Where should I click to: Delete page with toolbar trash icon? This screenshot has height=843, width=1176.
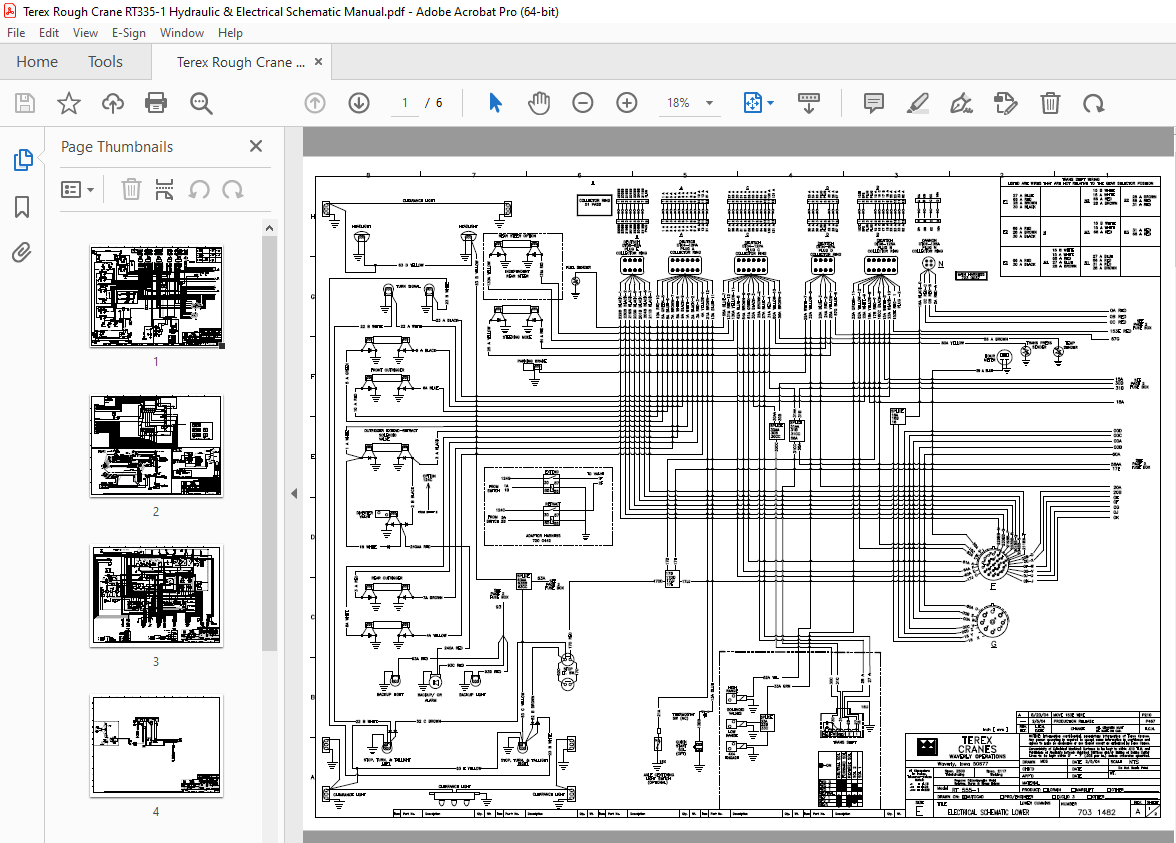[x=1050, y=103]
